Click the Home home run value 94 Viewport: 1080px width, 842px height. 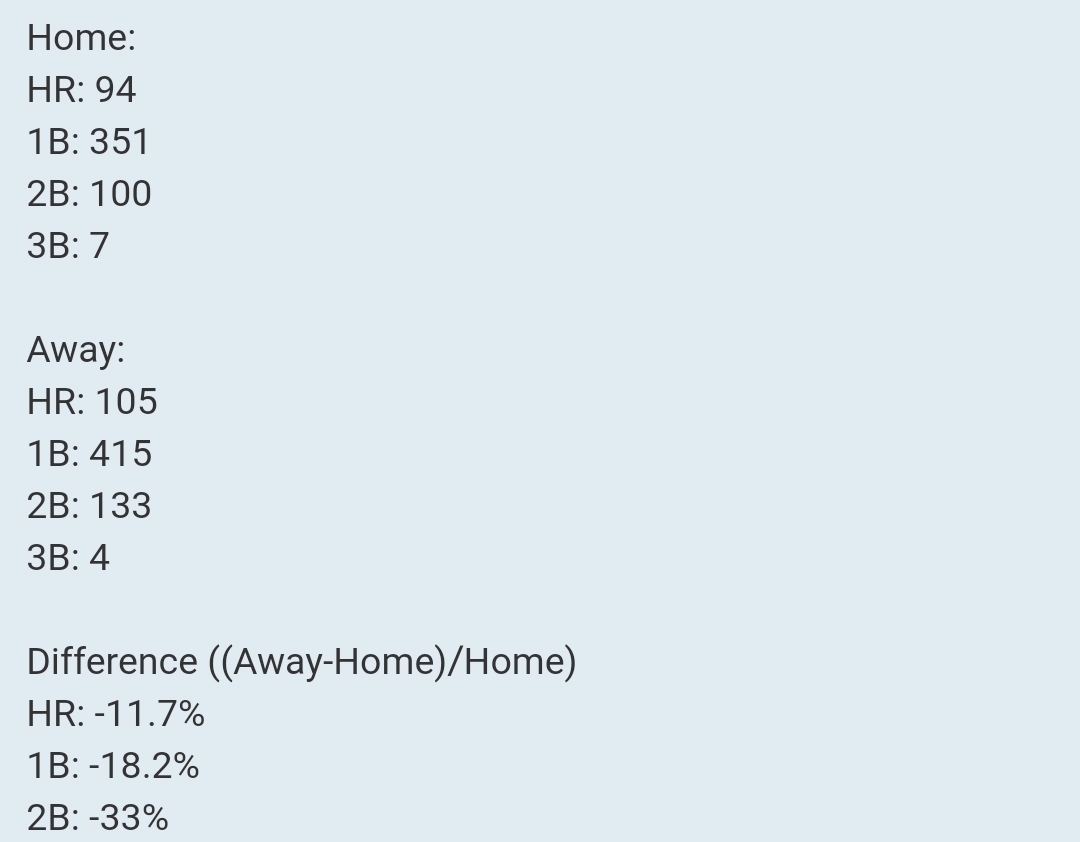point(115,90)
